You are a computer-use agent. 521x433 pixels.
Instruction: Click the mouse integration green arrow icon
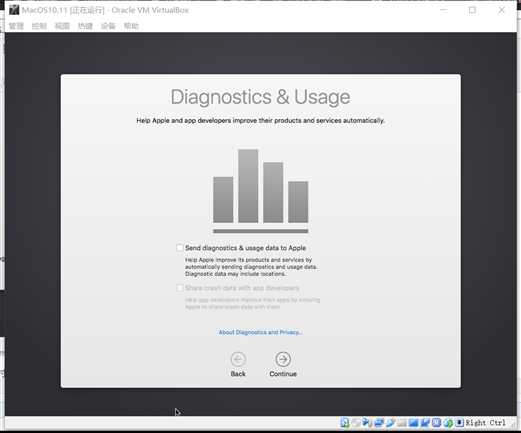coord(448,423)
